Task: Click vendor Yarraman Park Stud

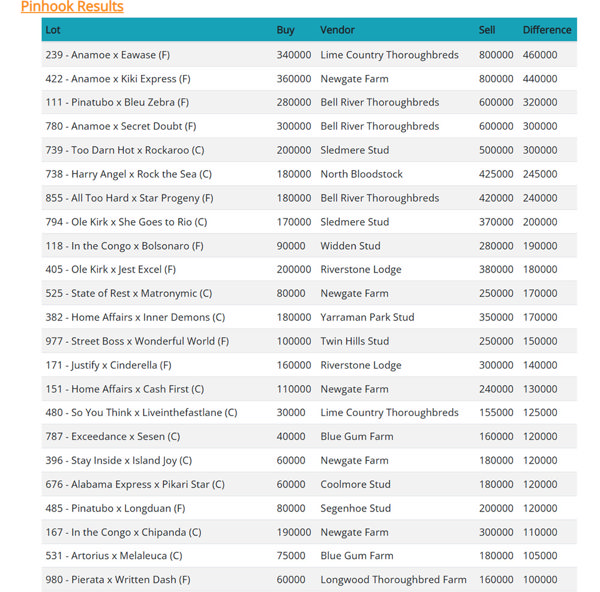Action: (x=367, y=317)
